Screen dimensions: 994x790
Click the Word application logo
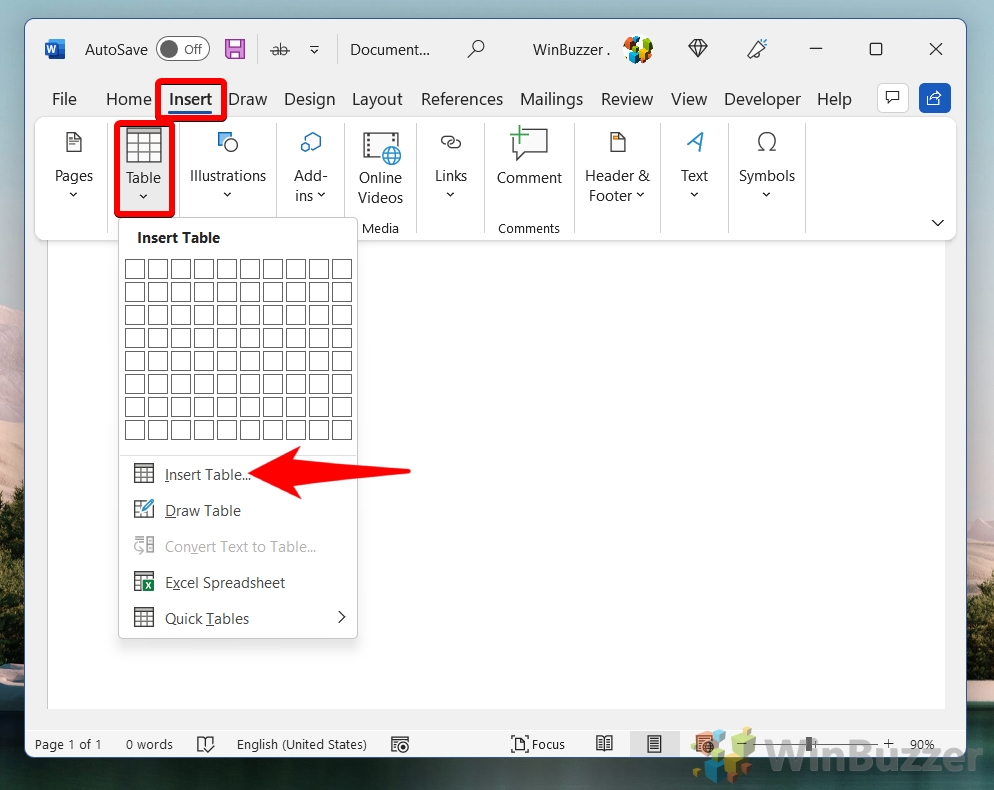click(x=55, y=49)
